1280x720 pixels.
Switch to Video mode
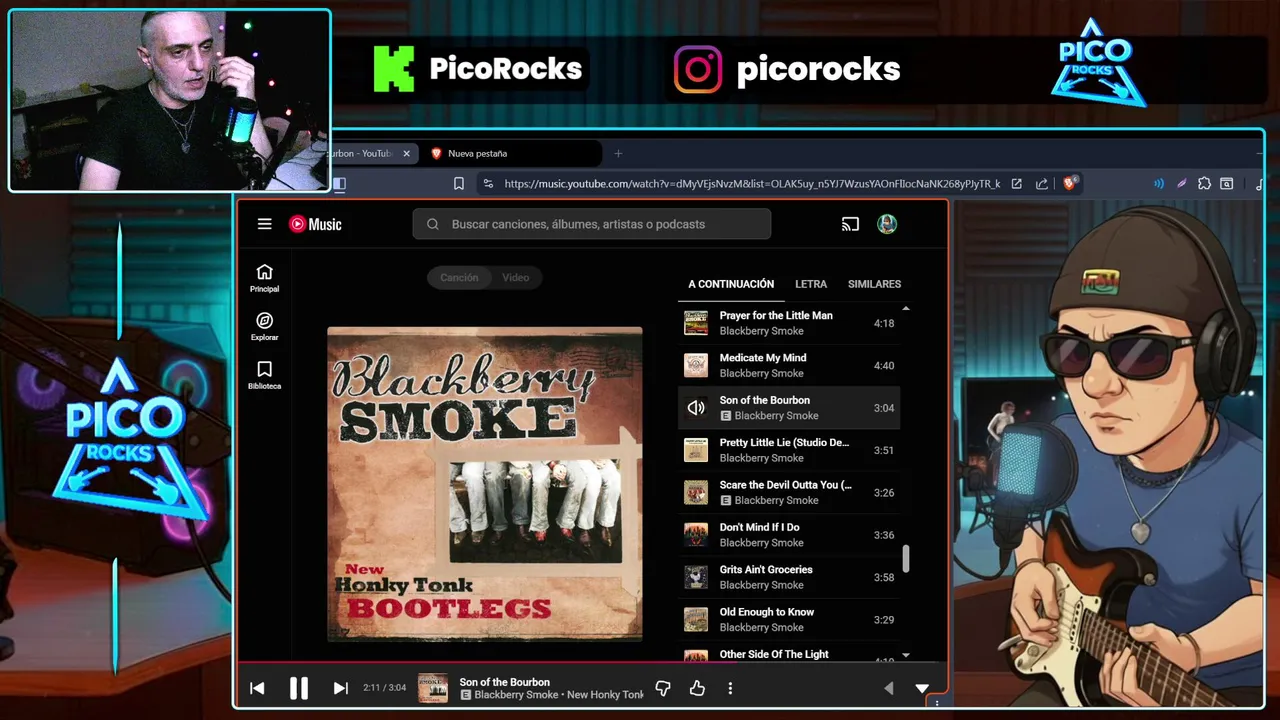click(x=516, y=277)
